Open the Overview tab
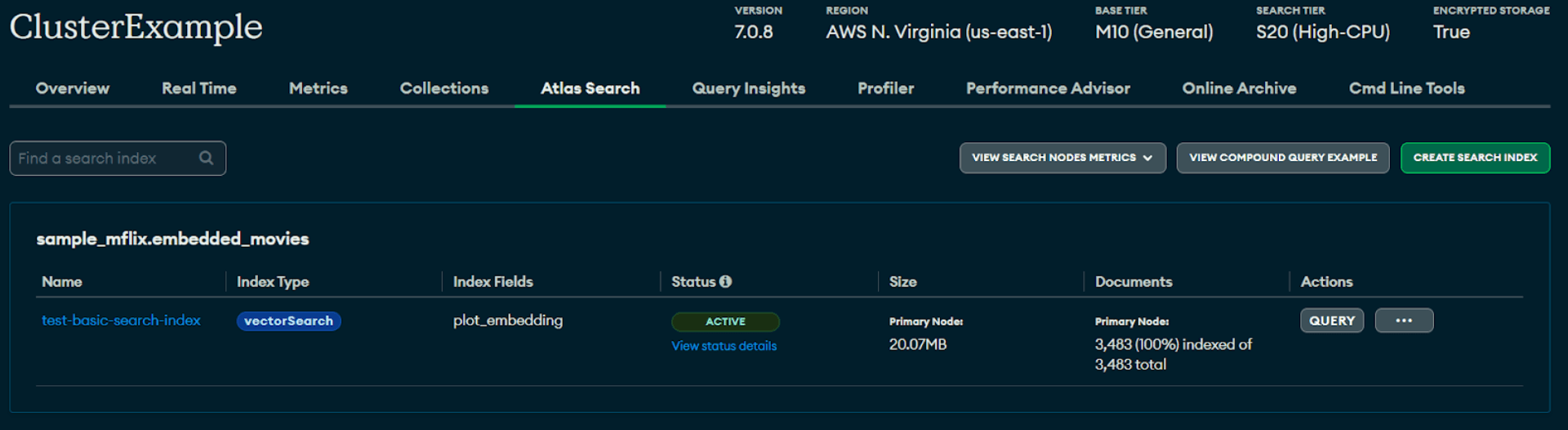Image resolution: width=1568 pixels, height=430 pixels. point(73,88)
